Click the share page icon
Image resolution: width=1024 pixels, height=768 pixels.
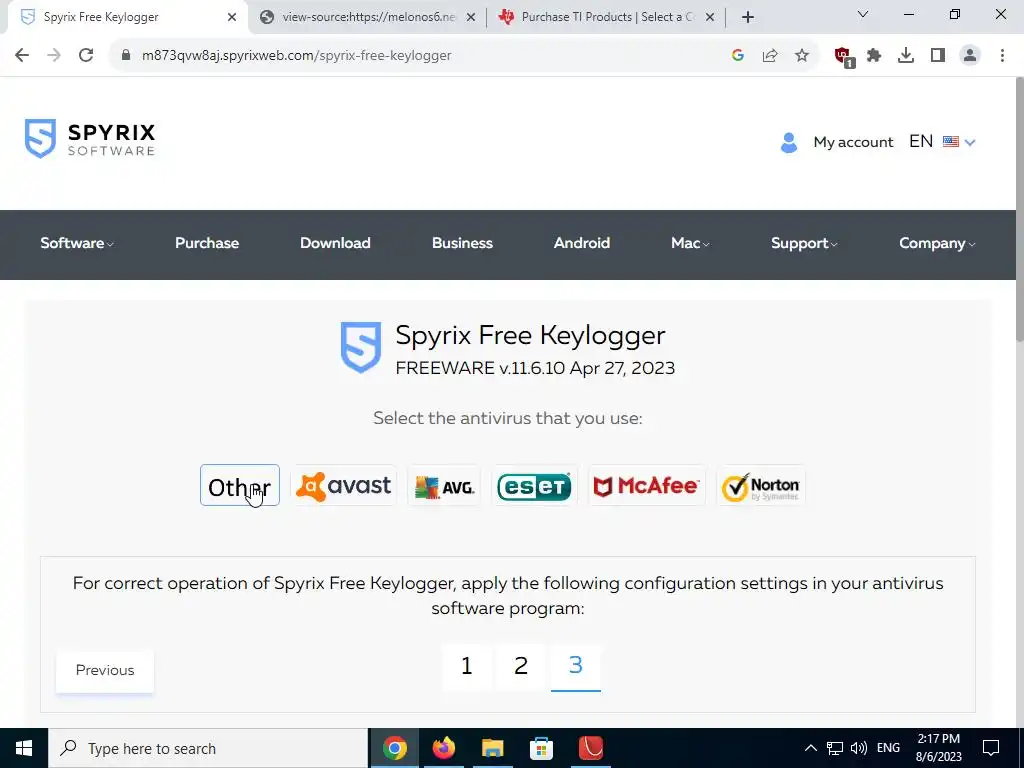pyautogui.click(x=770, y=56)
